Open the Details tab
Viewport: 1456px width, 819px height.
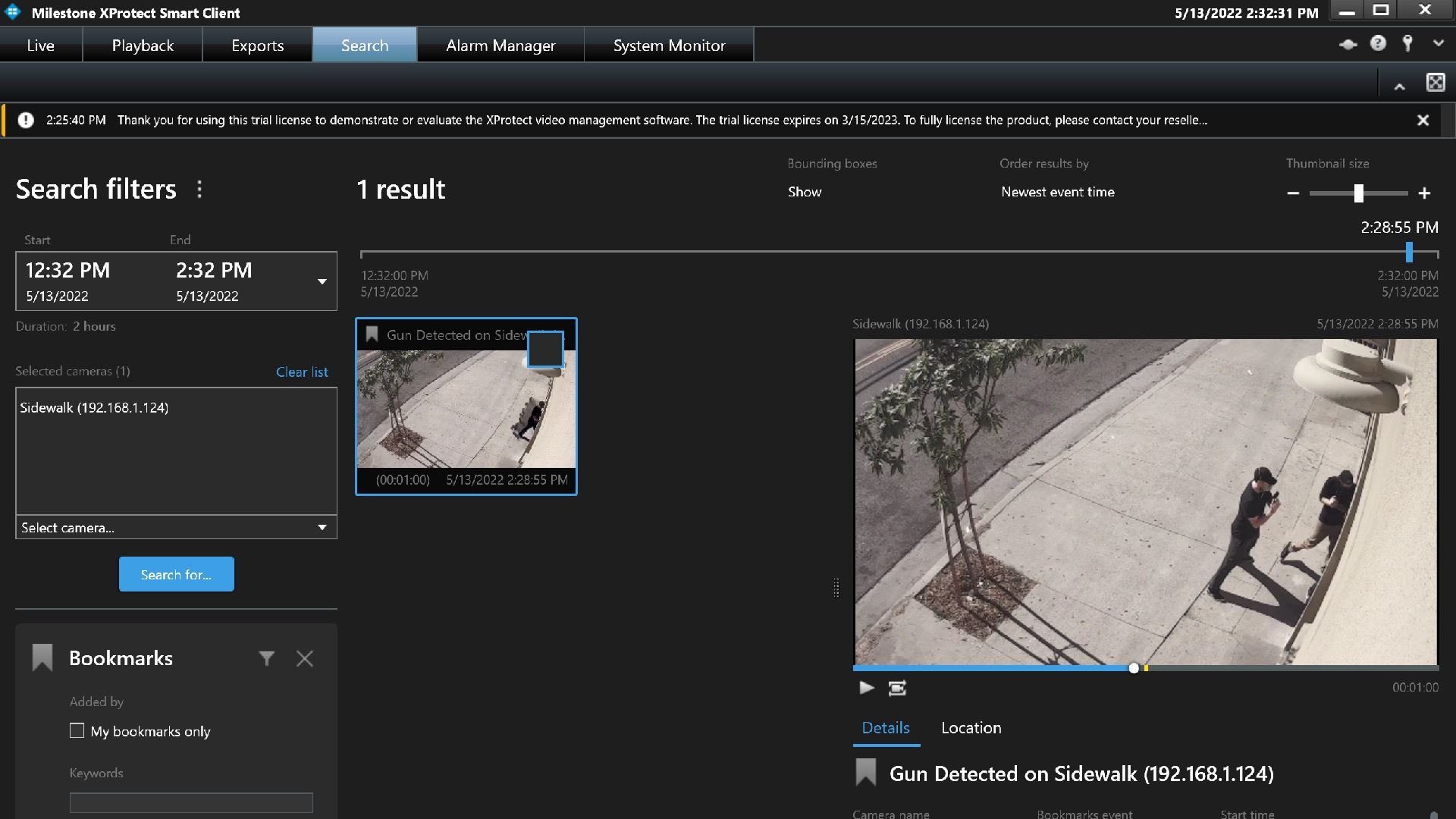(886, 727)
